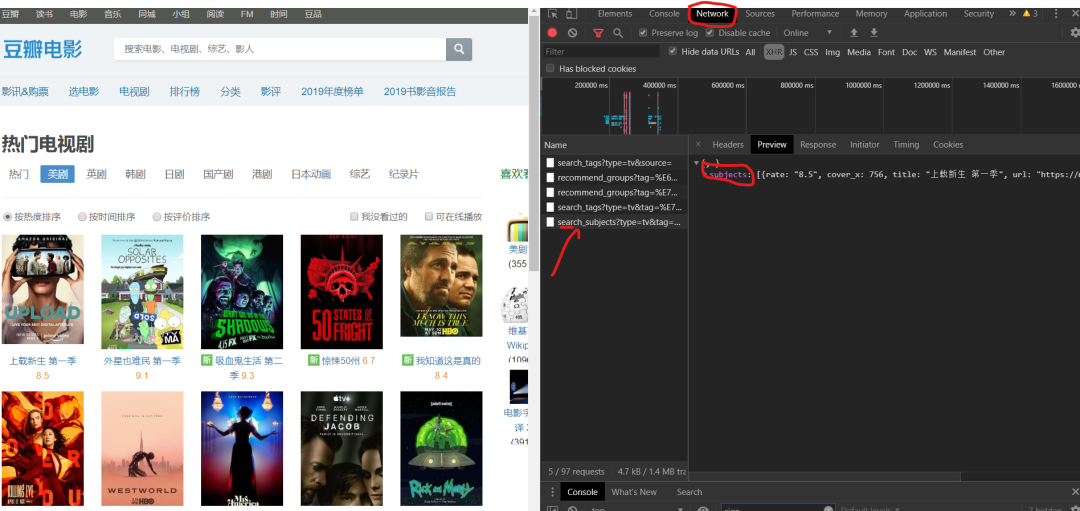
Task: Click the import HAR upload arrow icon
Action: point(854,32)
